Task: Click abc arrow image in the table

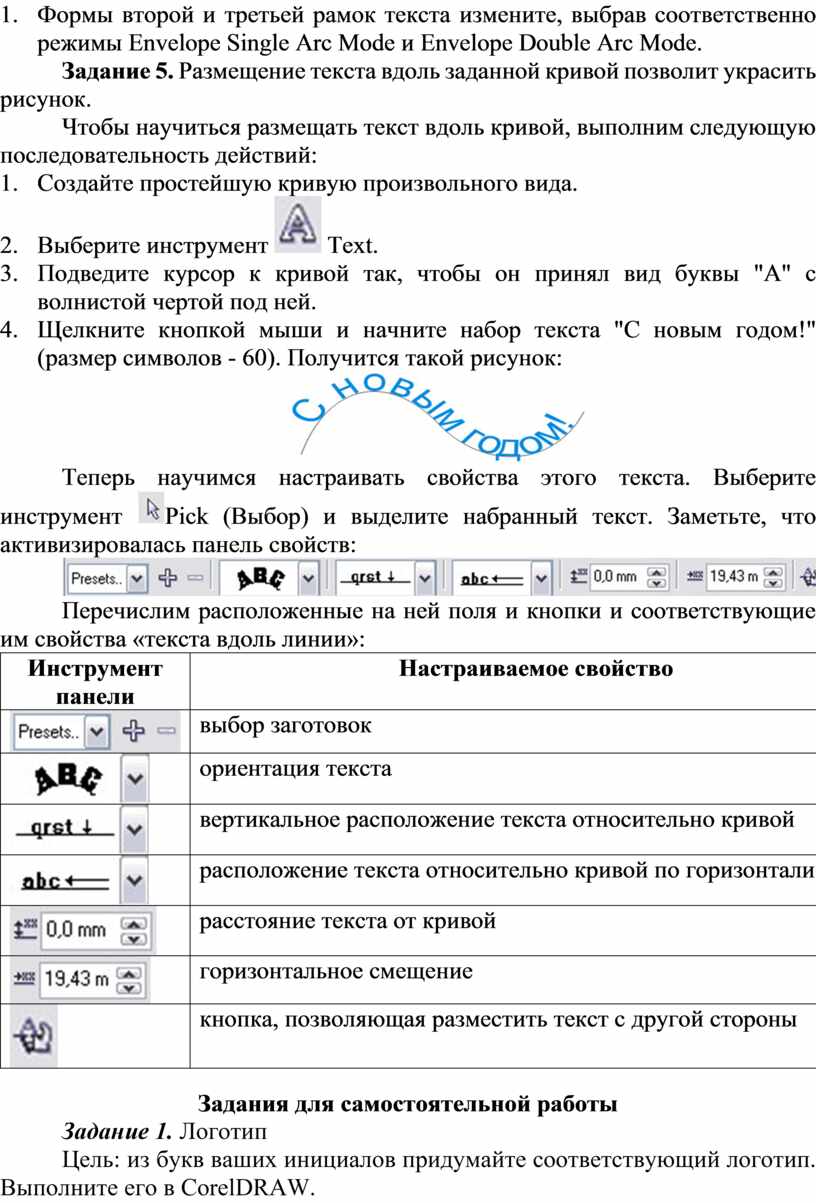Action: [x=65, y=883]
